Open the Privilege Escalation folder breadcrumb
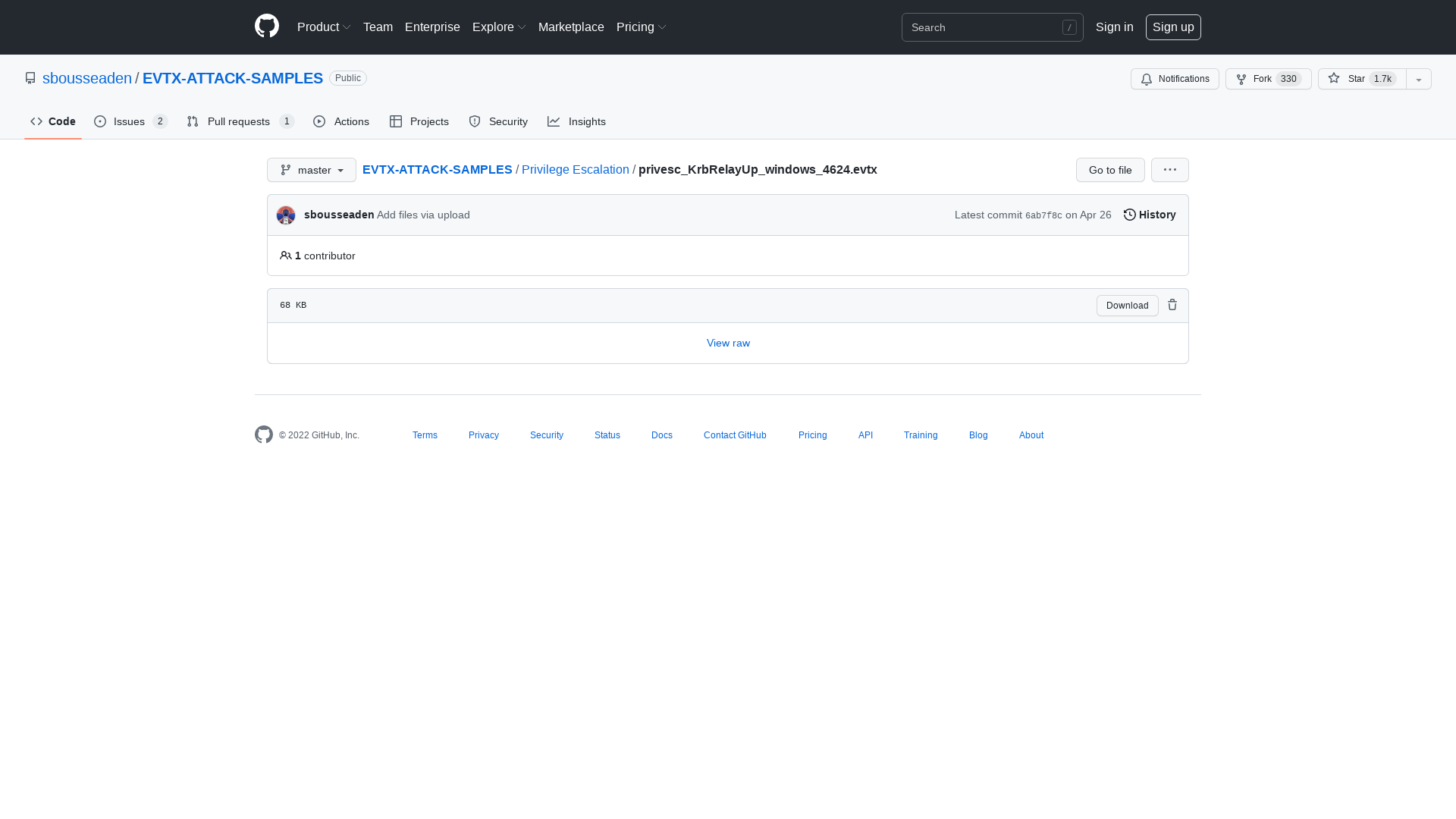Viewport: 1456px width, 819px height. click(x=576, y=170)
